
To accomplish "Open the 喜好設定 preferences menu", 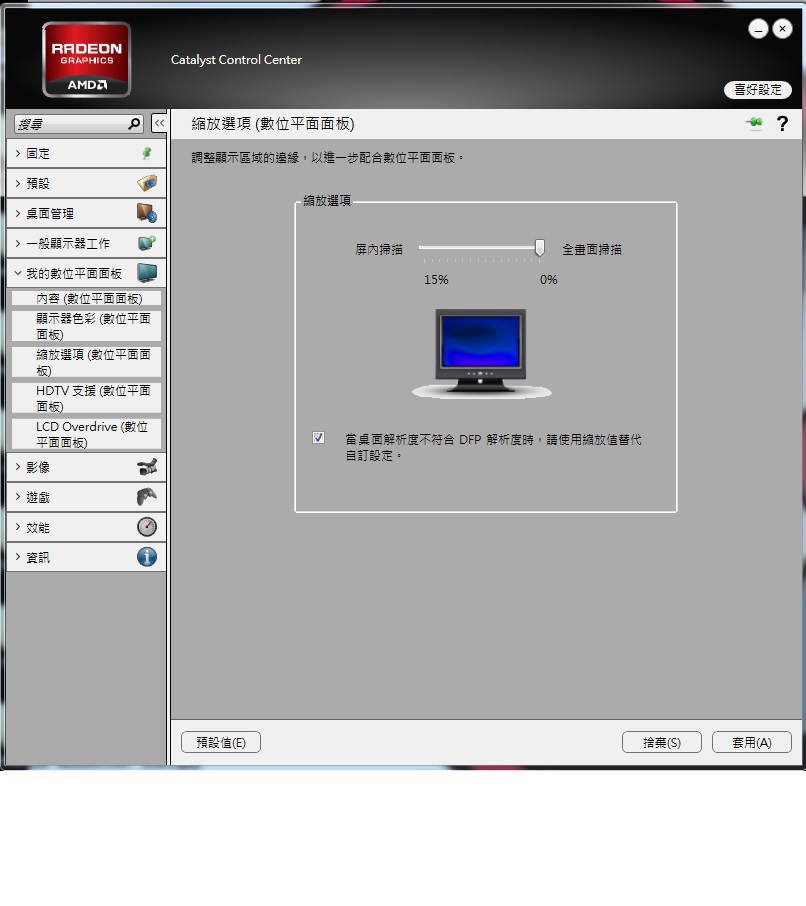I will pyautogui.click(x=757, y=90).
